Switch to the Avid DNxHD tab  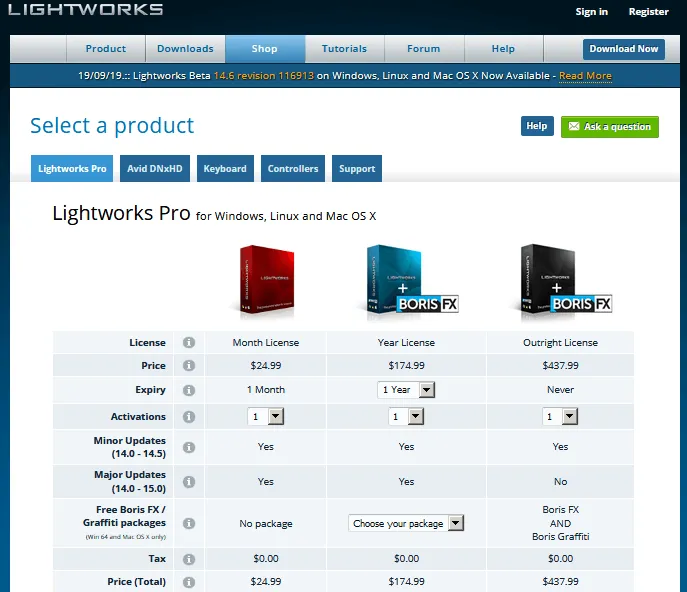(x=155, y=168)
